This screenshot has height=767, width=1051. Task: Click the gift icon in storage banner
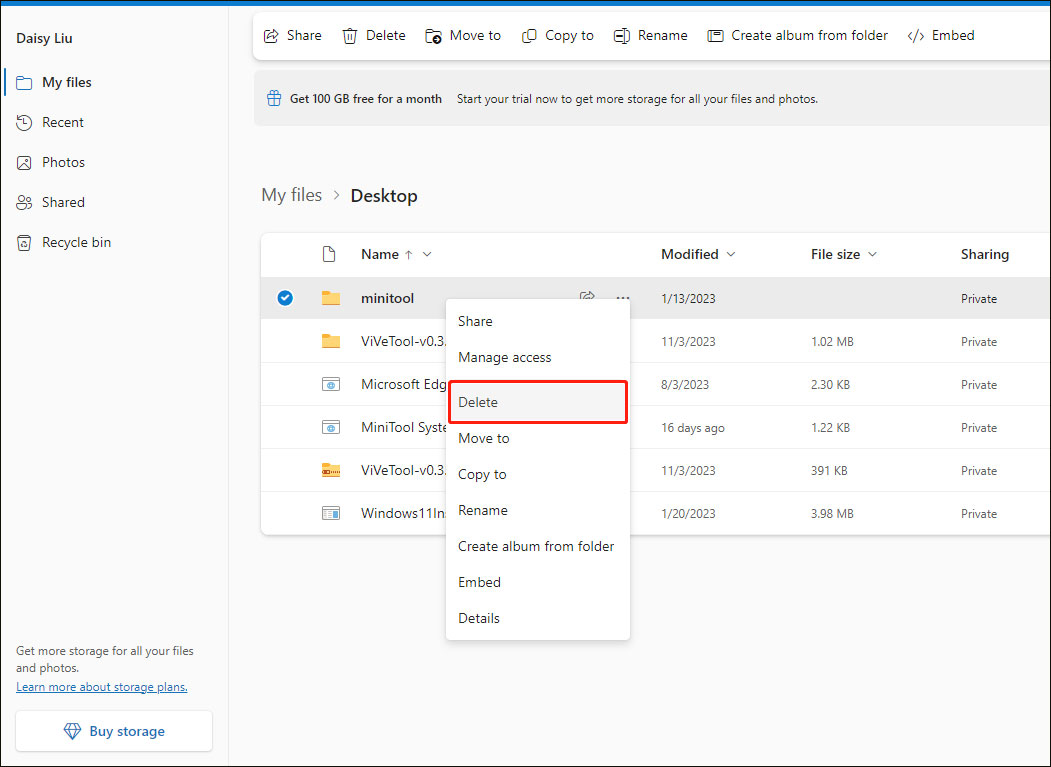[x=274, y=99]
